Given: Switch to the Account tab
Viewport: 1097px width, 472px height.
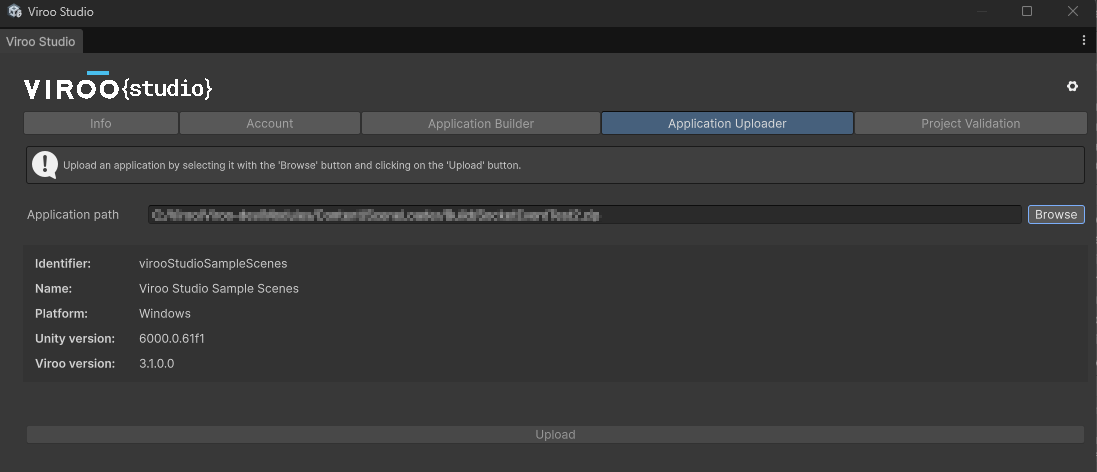Looking at the screenshot, I should tap(269, 123).
